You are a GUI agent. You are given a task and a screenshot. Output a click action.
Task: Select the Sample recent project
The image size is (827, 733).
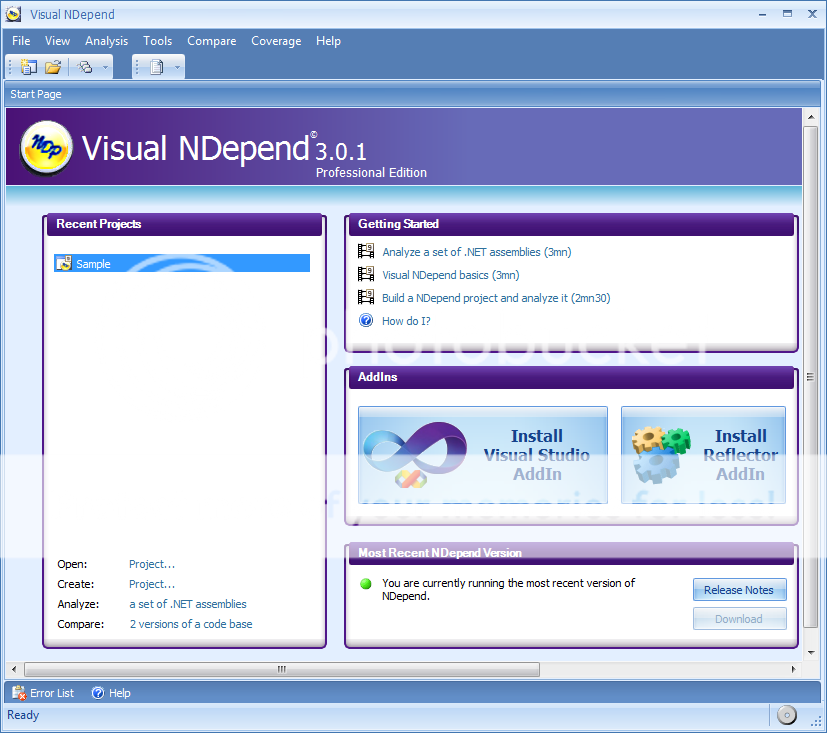[x=182, y=263]
